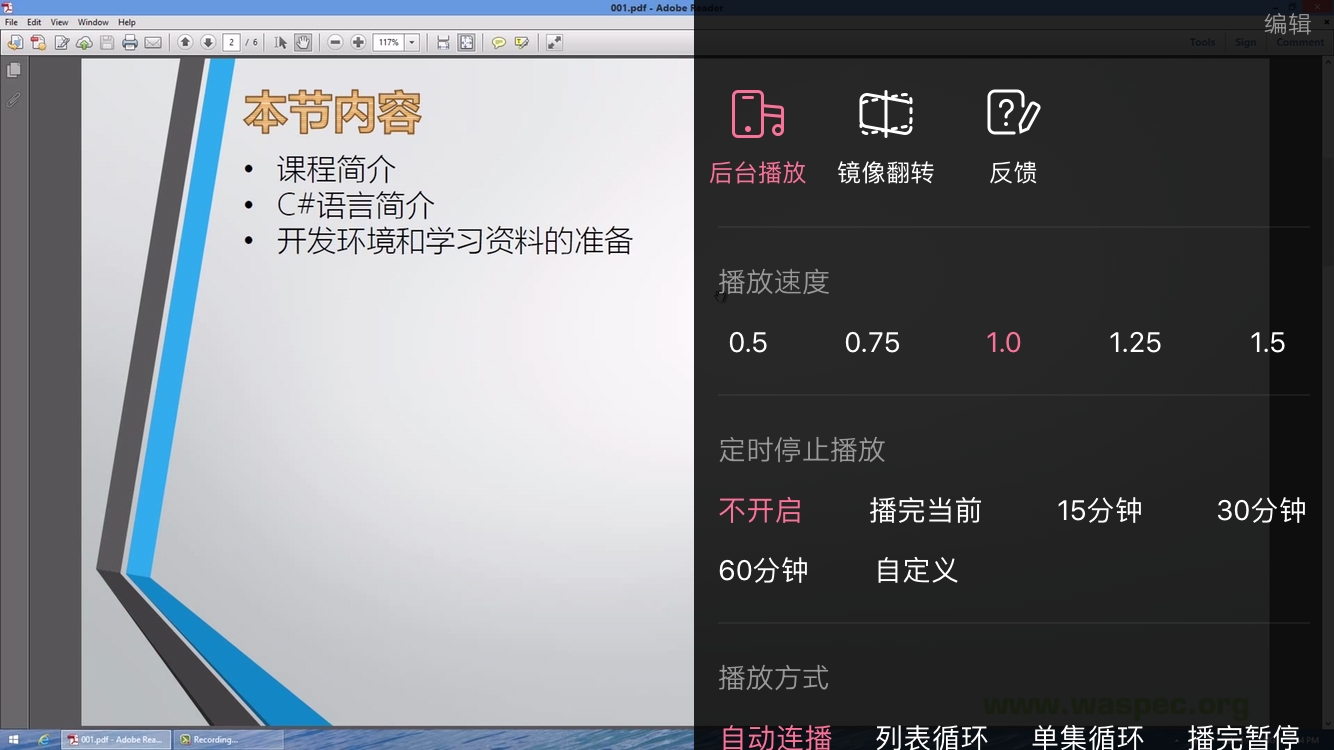This screenshot has height=750, width=1334.
Task: Open the File menu
Action: (x=11, y=22)
